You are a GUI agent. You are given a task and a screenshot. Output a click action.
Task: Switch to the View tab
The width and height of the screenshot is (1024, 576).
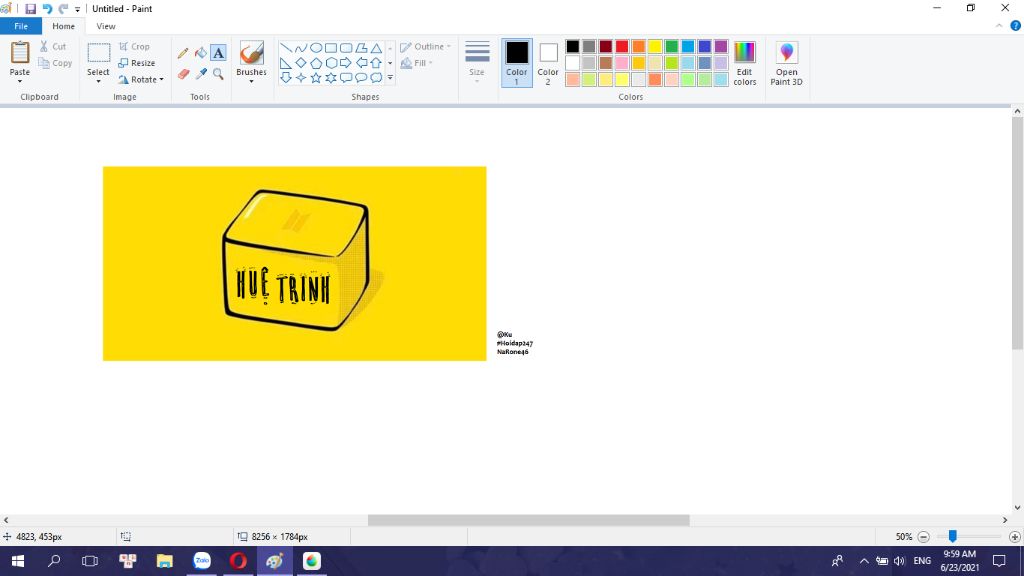(106, 26)
